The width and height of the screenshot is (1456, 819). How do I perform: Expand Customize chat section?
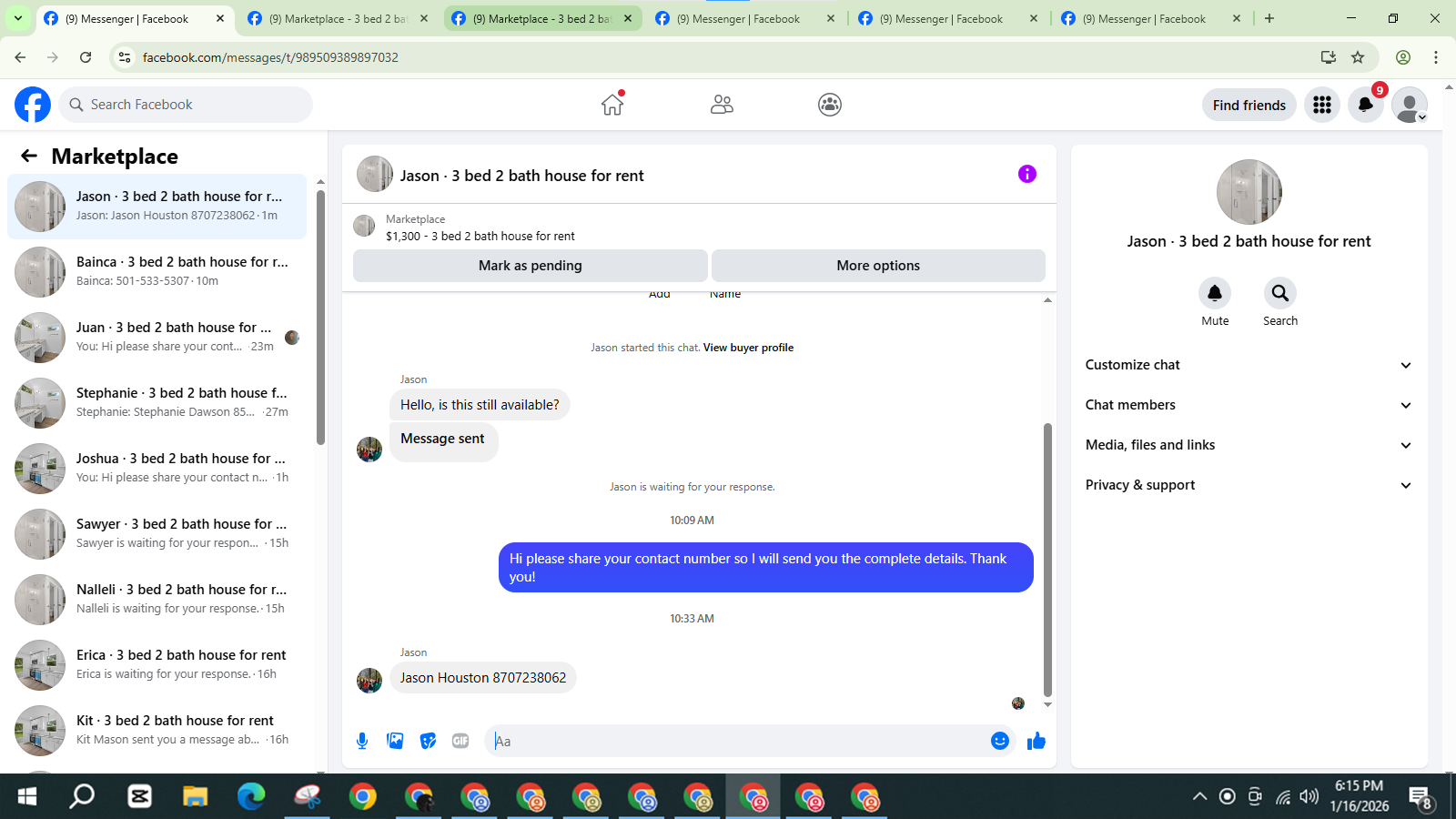click(x=1249, y=365)
